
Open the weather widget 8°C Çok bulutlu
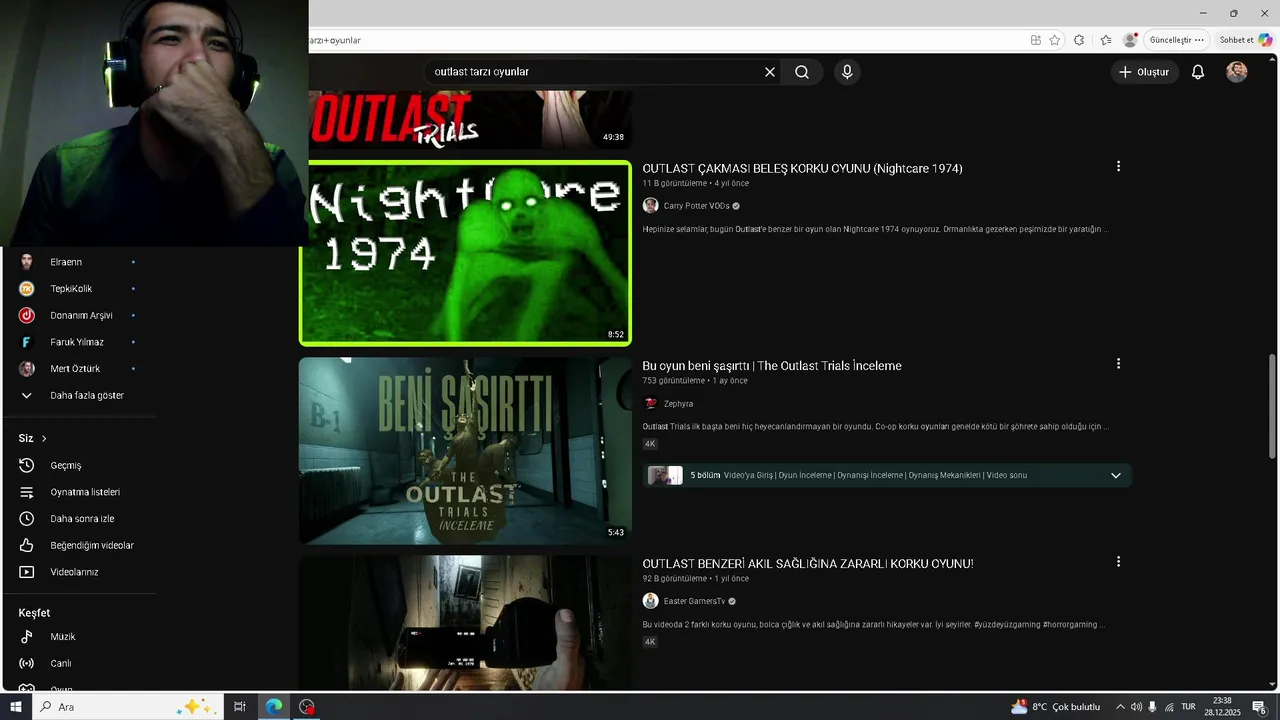coord(1055,707)
